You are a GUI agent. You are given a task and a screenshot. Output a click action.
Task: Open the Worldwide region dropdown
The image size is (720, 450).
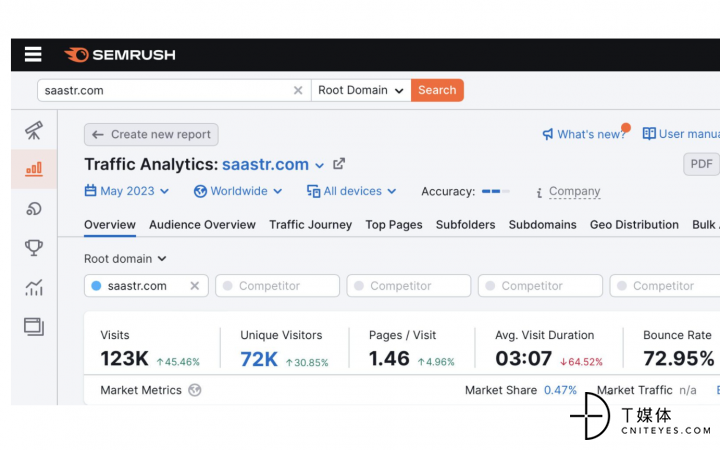pos(238,191)
